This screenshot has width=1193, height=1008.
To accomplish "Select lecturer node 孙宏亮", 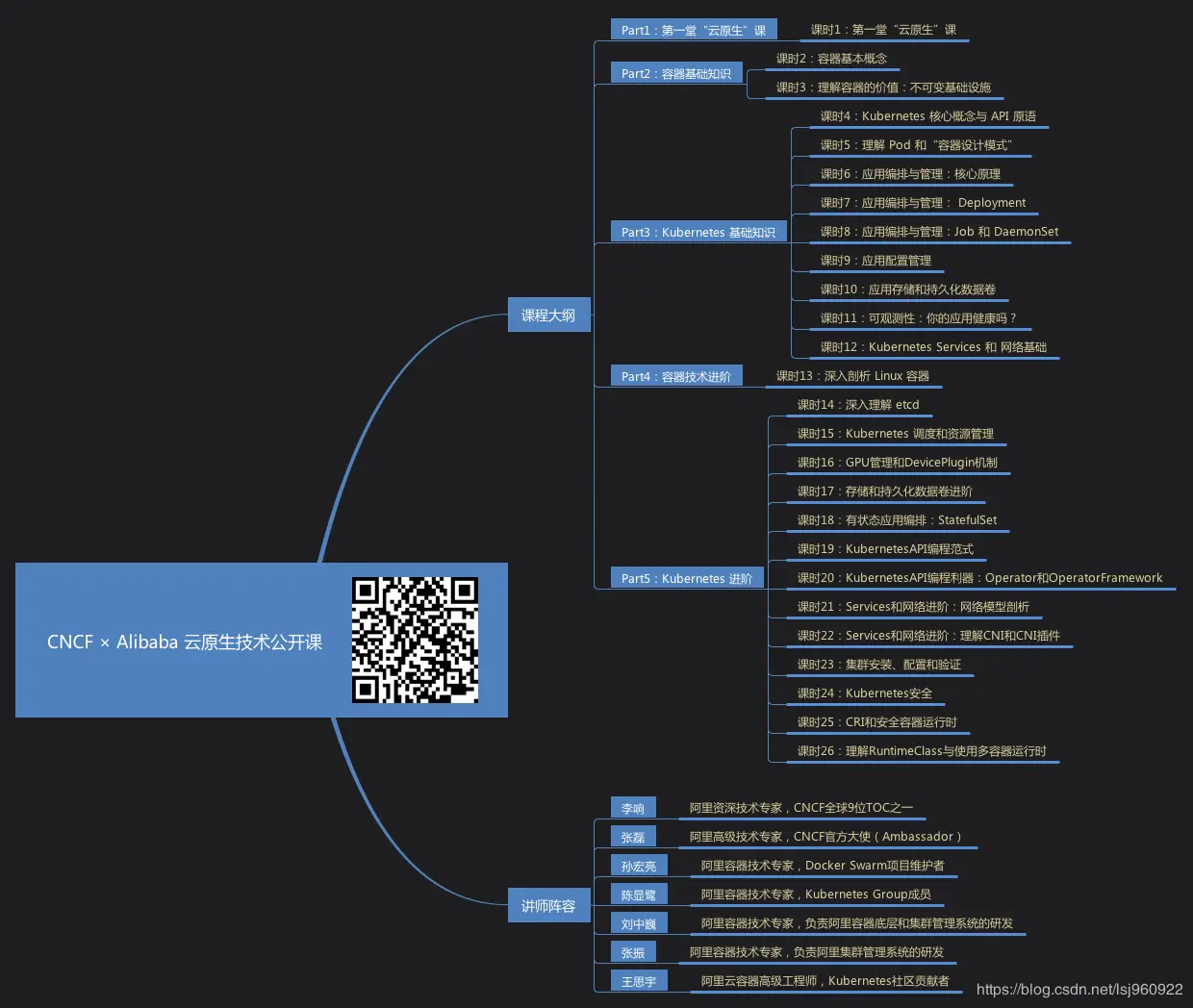I will (x=639, y=867).
